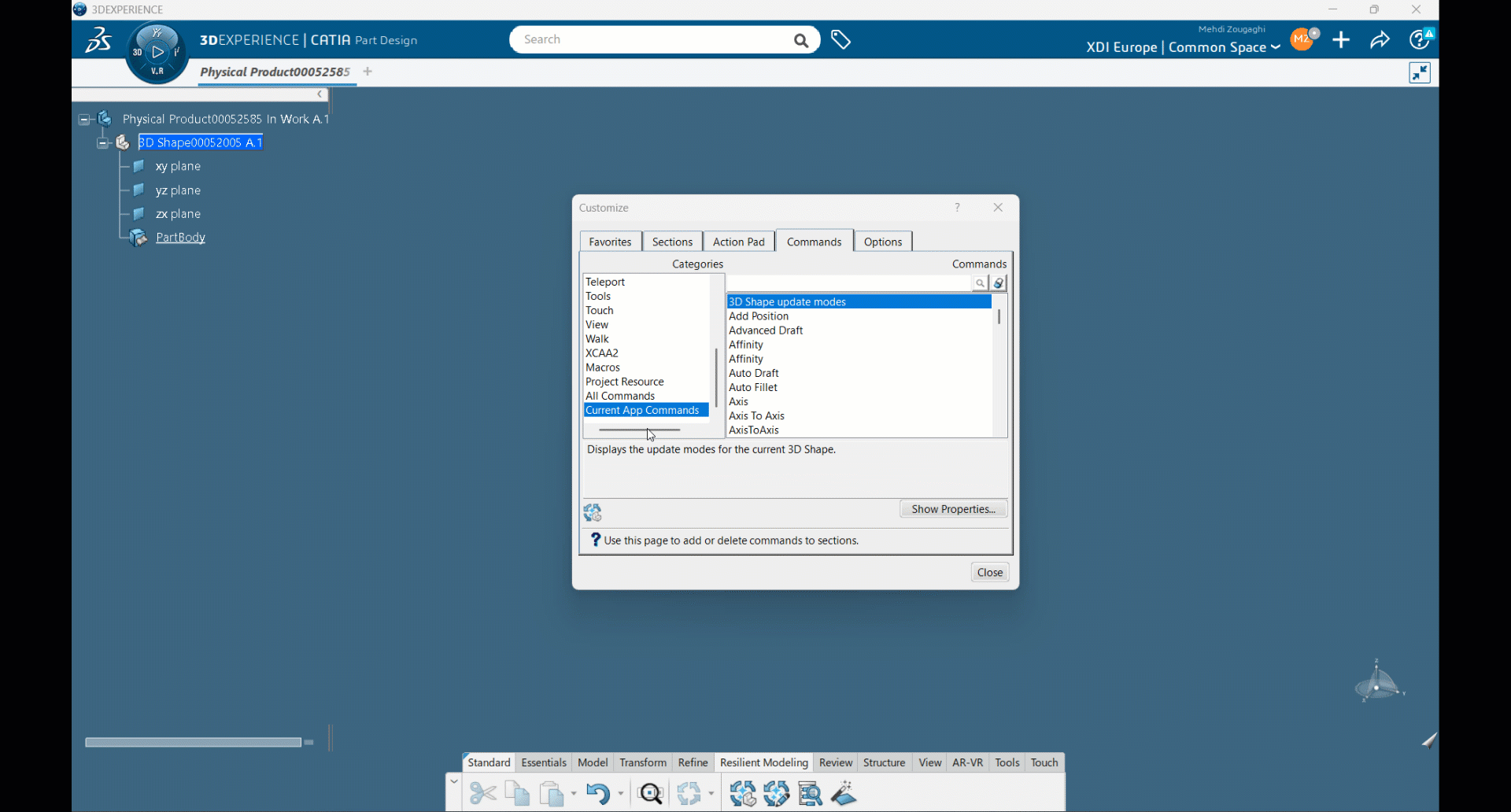Open the MZ user profile avatar
The width and height of the screenshot is (1511, 812).
pos(1303,39)
